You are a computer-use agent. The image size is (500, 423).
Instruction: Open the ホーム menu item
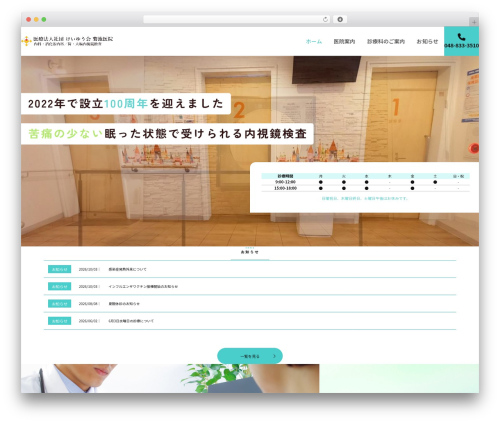[314, 41]
